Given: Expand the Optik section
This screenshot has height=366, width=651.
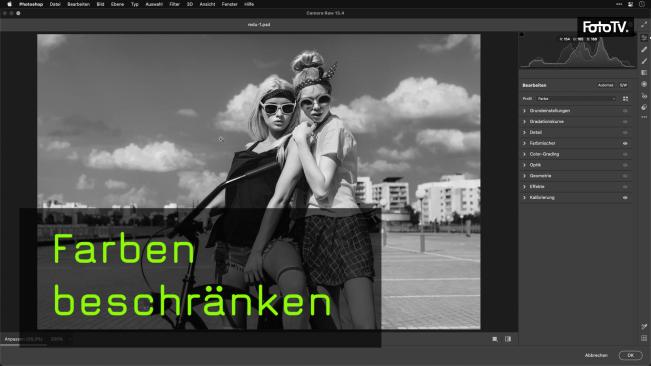Looking at the screenshot, I should click(524, 165).
